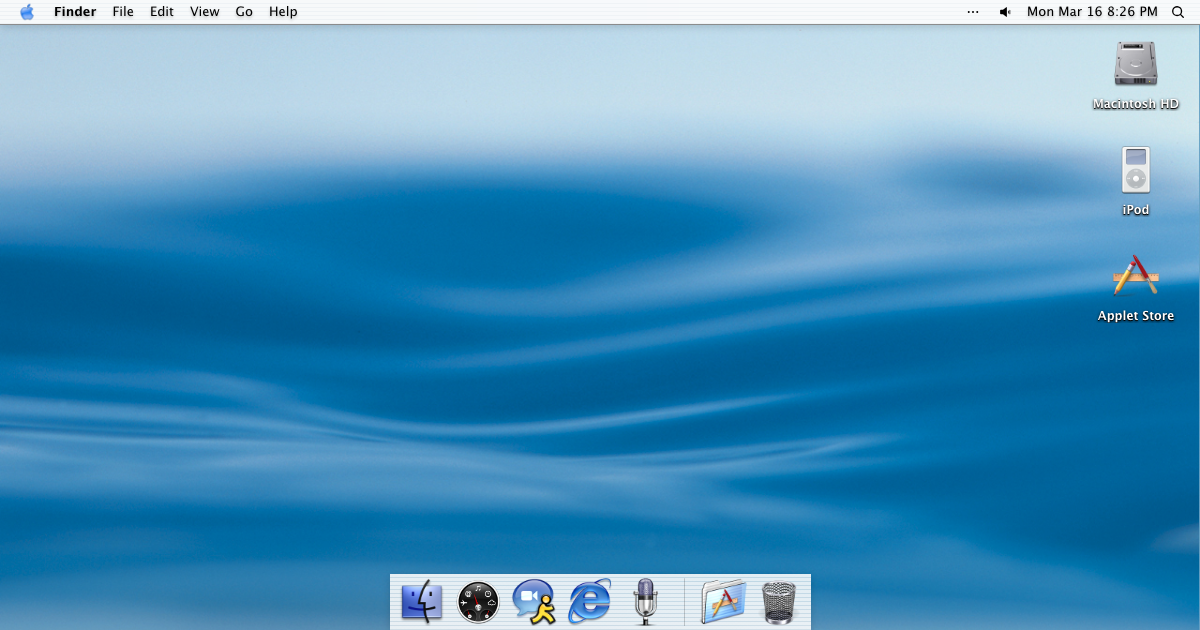Expand the View menu
This screenshot has height=630, width=1200.
click(x=205, y=12)
